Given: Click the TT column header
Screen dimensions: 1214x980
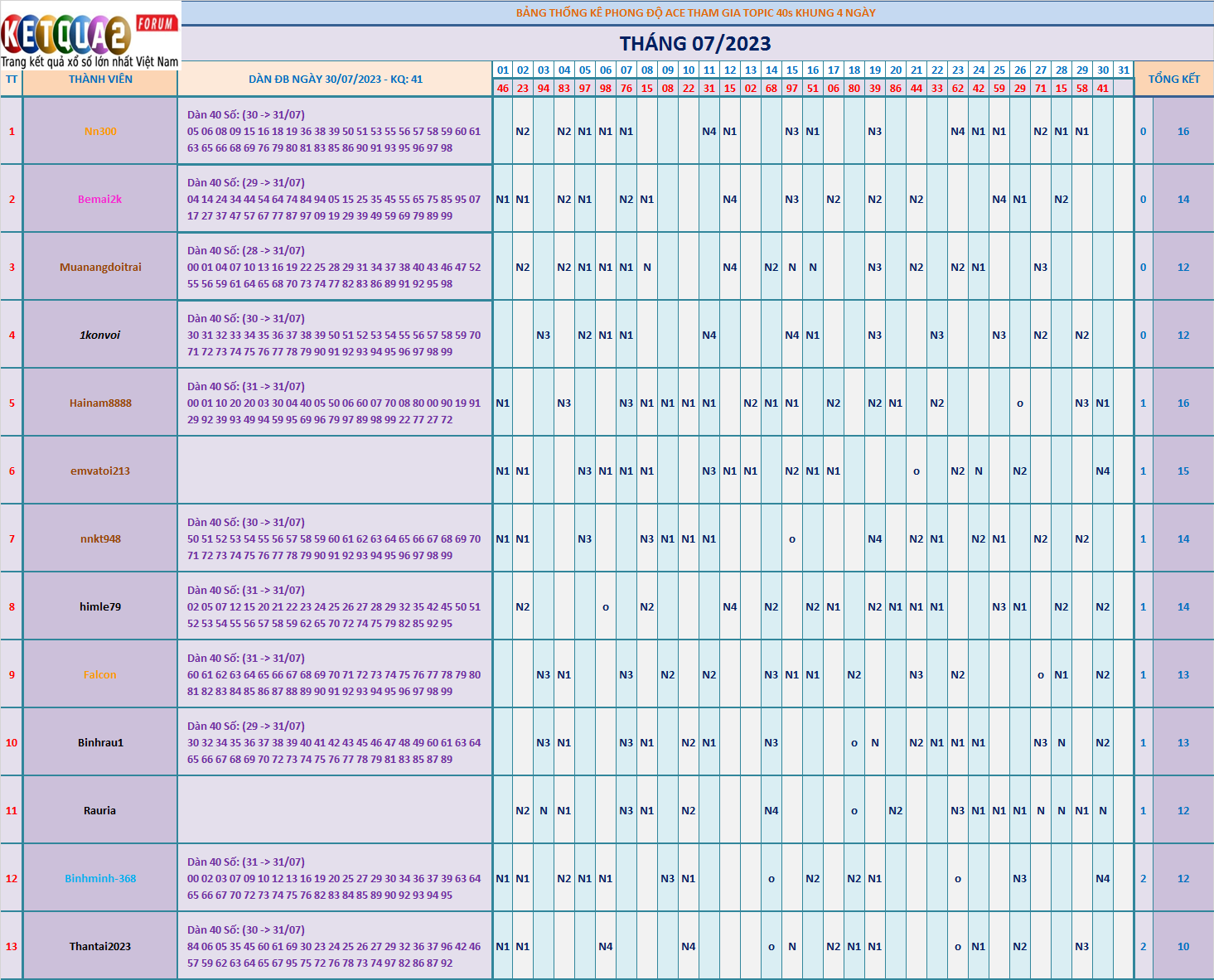Looking at the screenshot, I should [12, 80].
